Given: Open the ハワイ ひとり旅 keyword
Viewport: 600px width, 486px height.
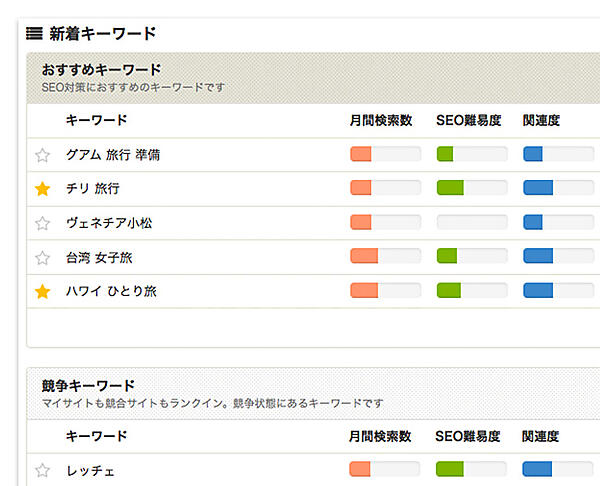Looking at the screenshot, I should point(111,292).
